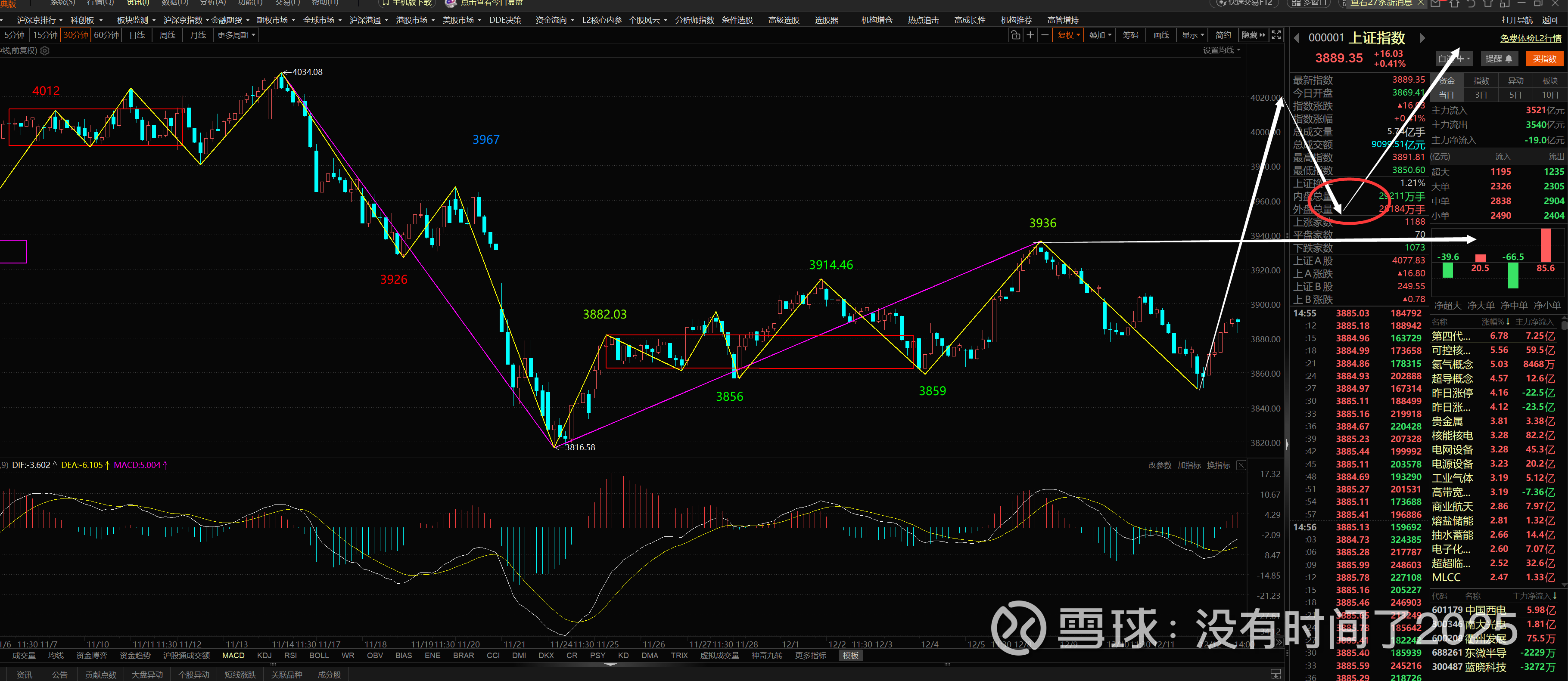Open the moving average settings gear

44,51
